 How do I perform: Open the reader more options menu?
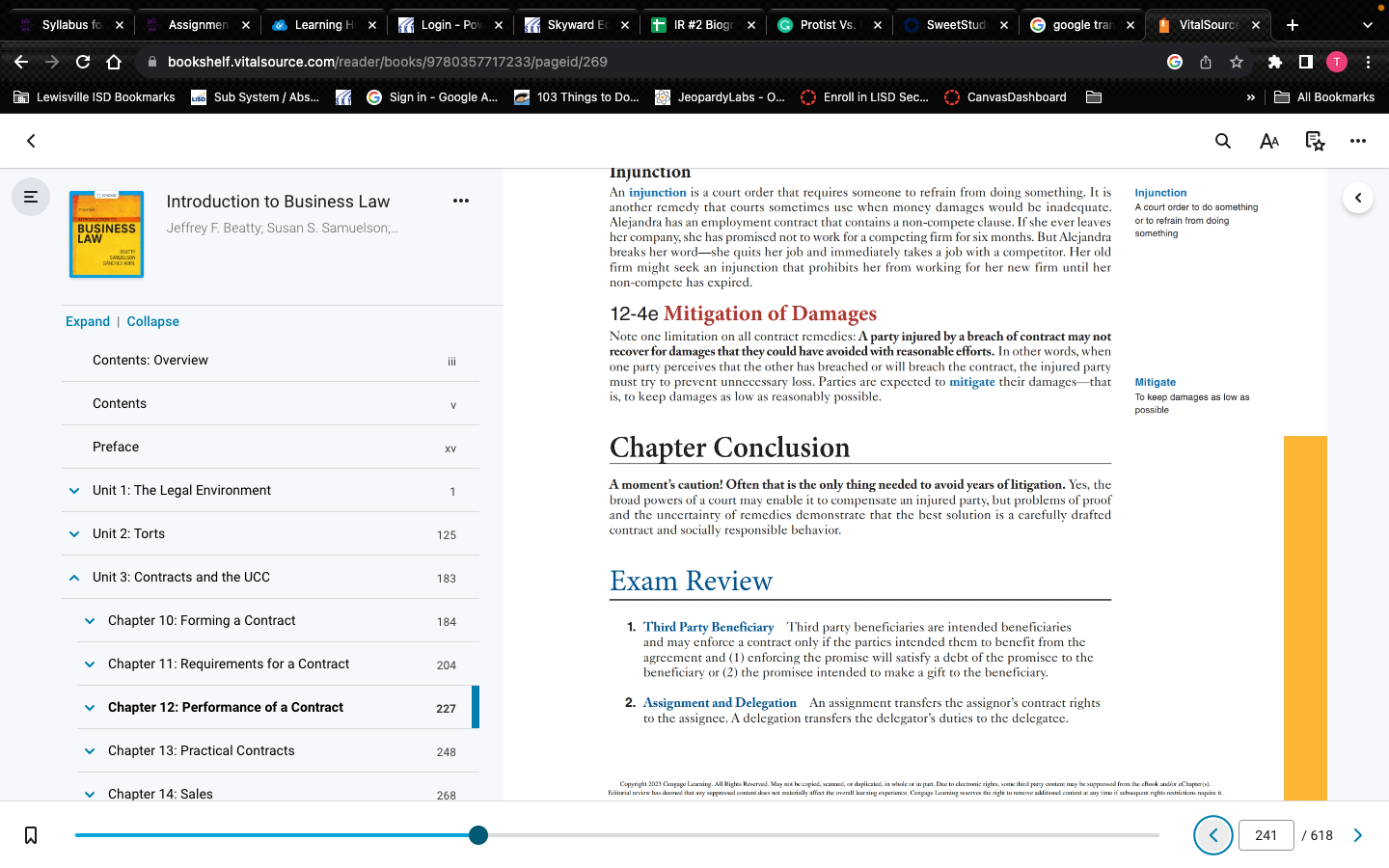(x=1358, y=141)
